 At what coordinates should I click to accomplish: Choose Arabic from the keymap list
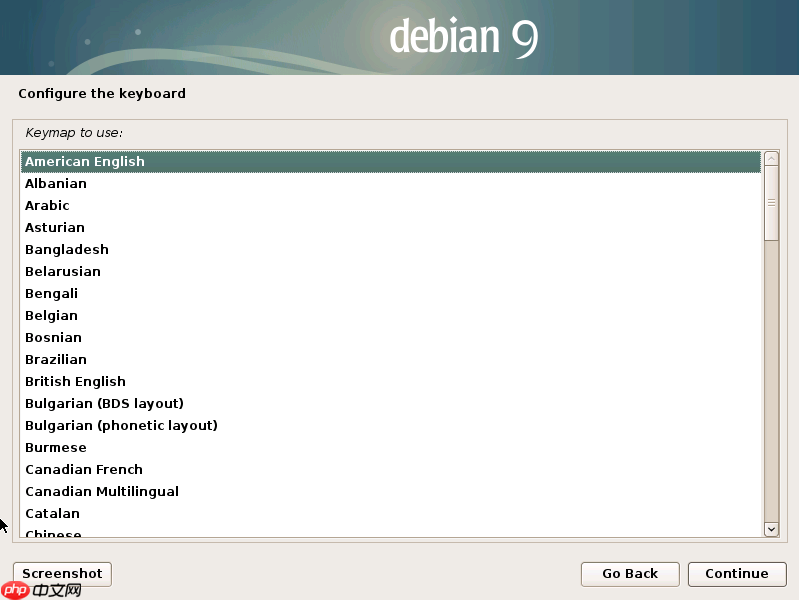click(x=391, y=205)
